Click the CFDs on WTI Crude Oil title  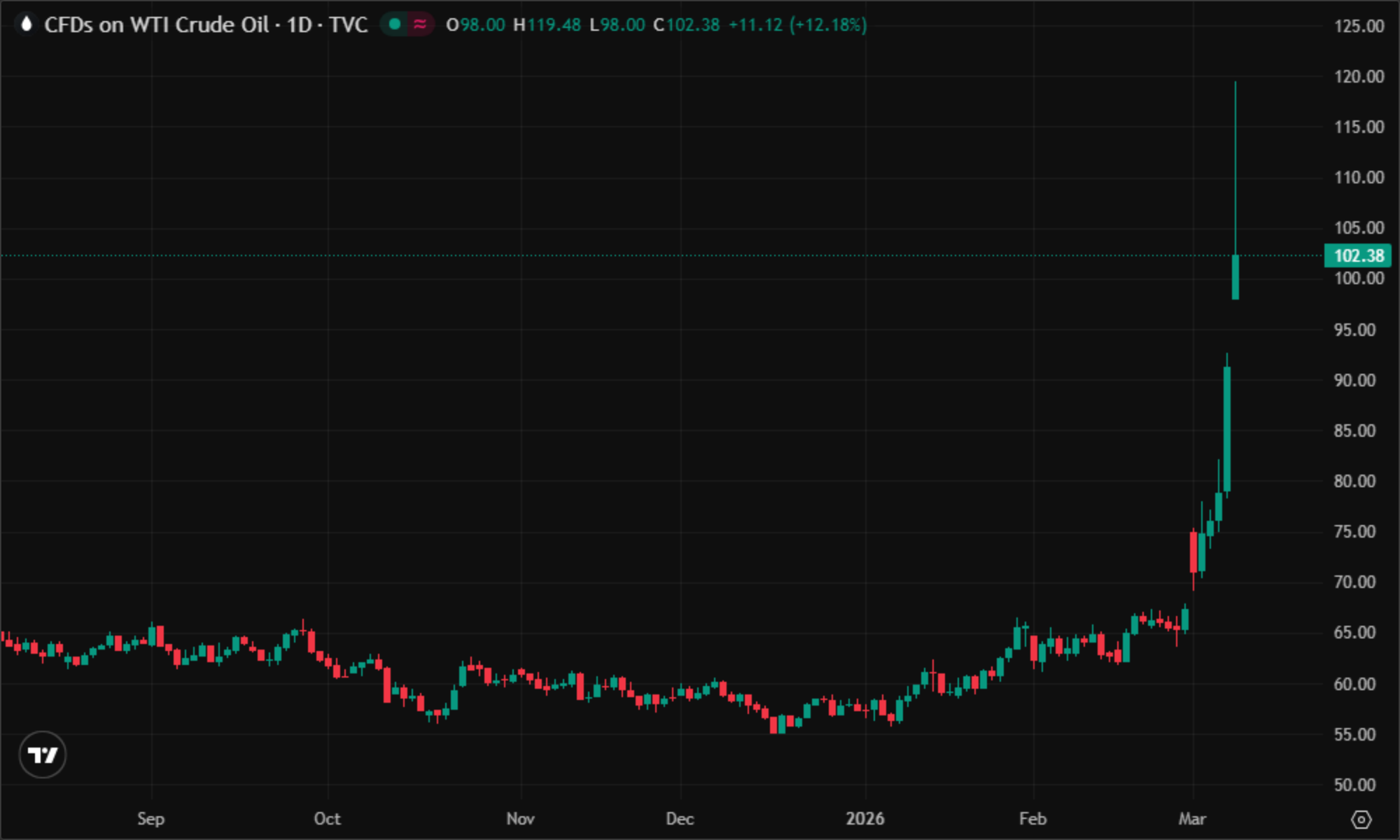156,25
